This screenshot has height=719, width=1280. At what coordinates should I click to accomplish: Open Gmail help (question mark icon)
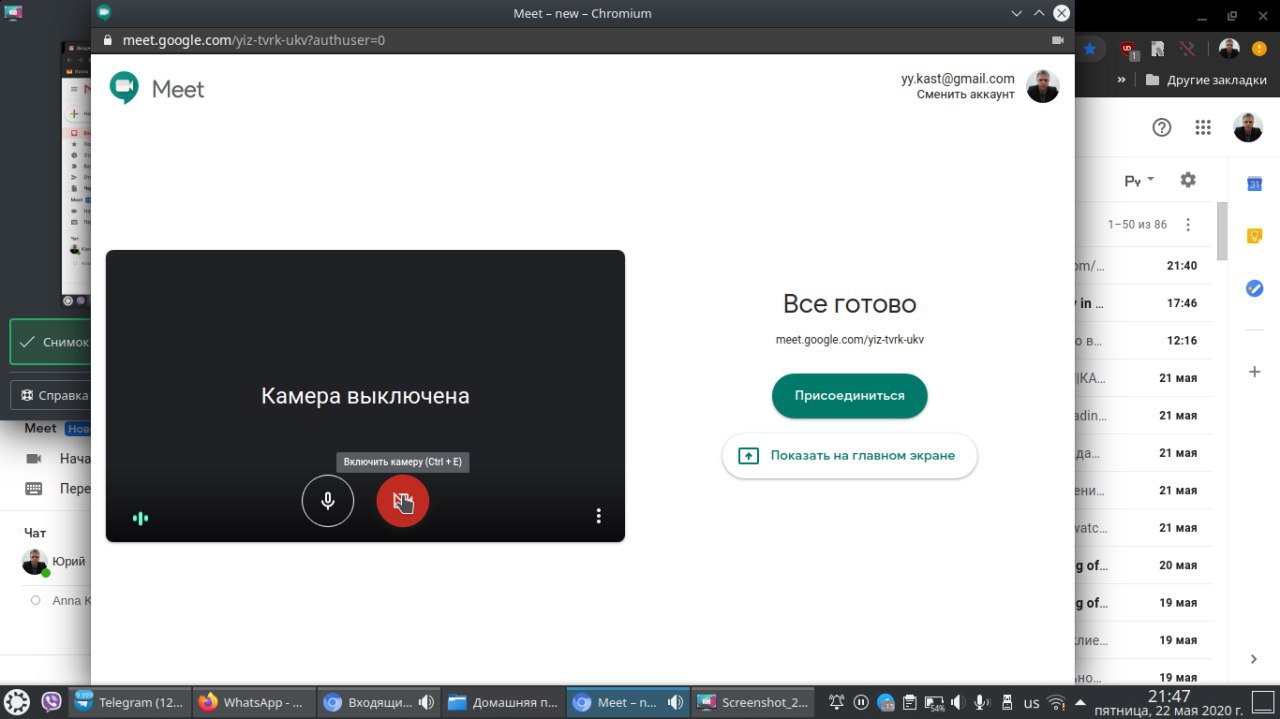(x=1162, y=127)
